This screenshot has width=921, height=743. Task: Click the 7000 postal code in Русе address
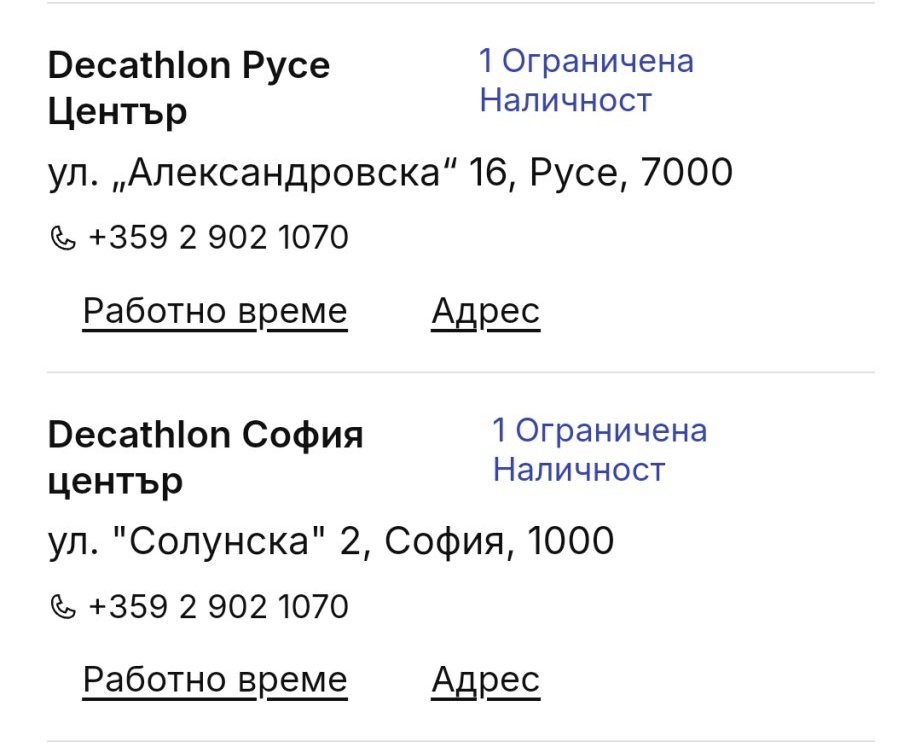(x=686, y=173)
